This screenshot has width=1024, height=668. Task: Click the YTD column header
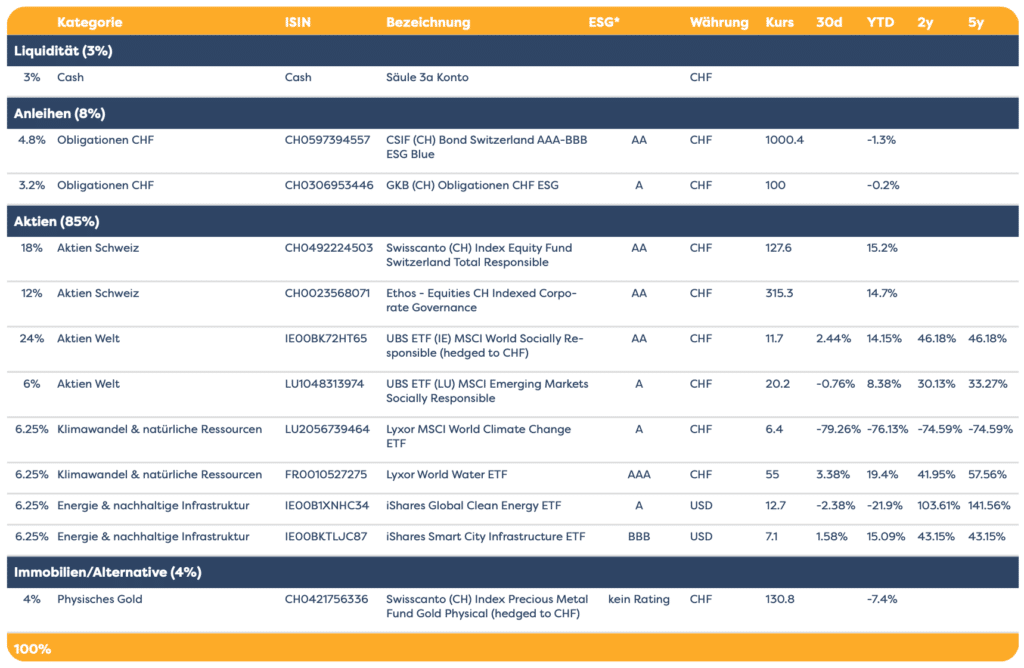click(x=880, y=22)
